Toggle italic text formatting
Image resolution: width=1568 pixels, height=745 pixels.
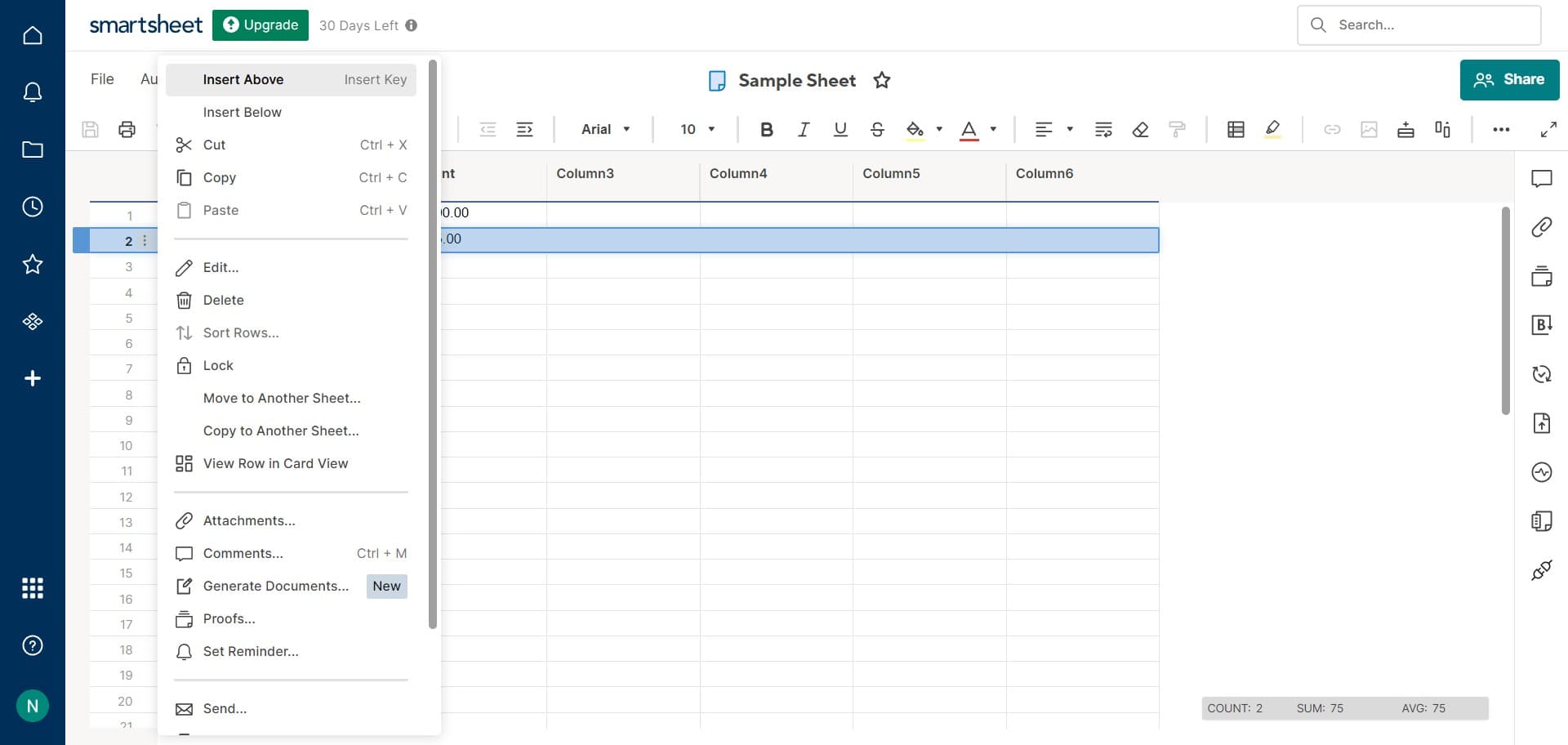point(803,129)
